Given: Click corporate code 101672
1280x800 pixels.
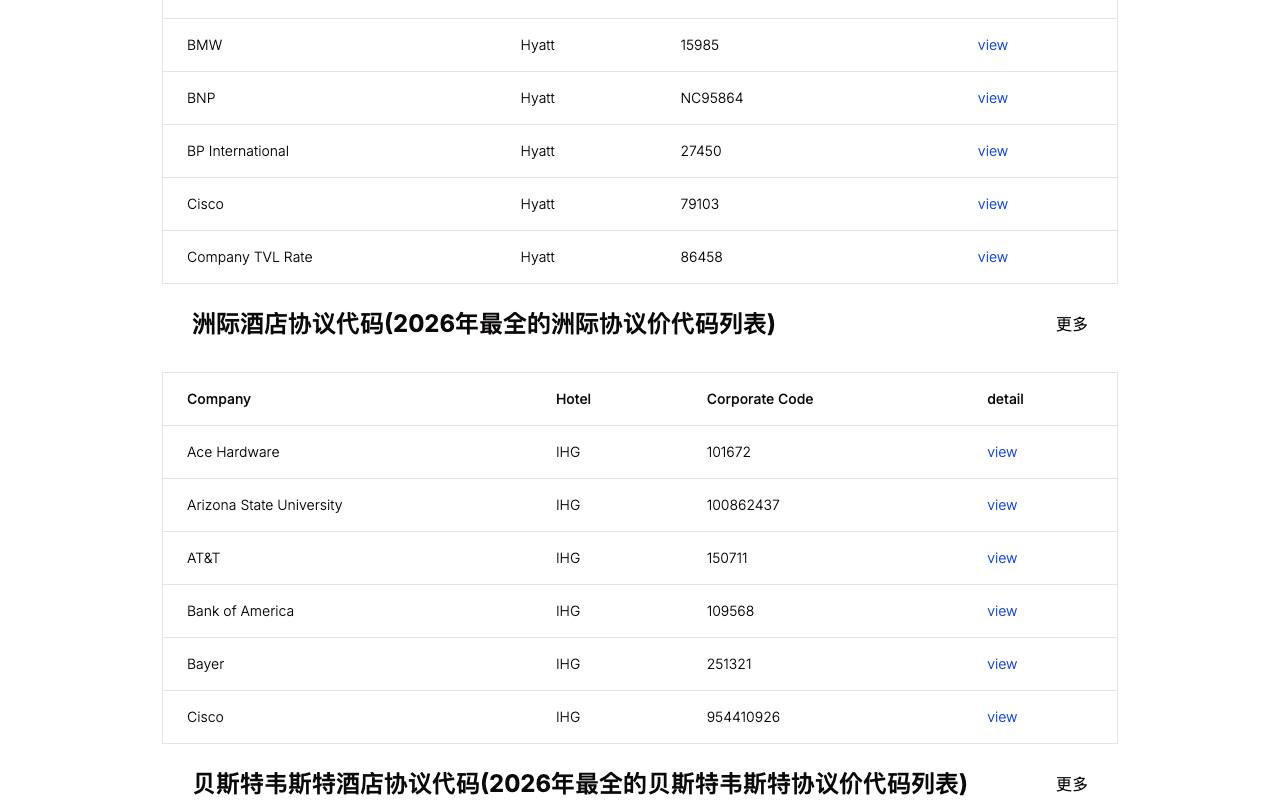Looking at the screenshot, I should [729, 452].
